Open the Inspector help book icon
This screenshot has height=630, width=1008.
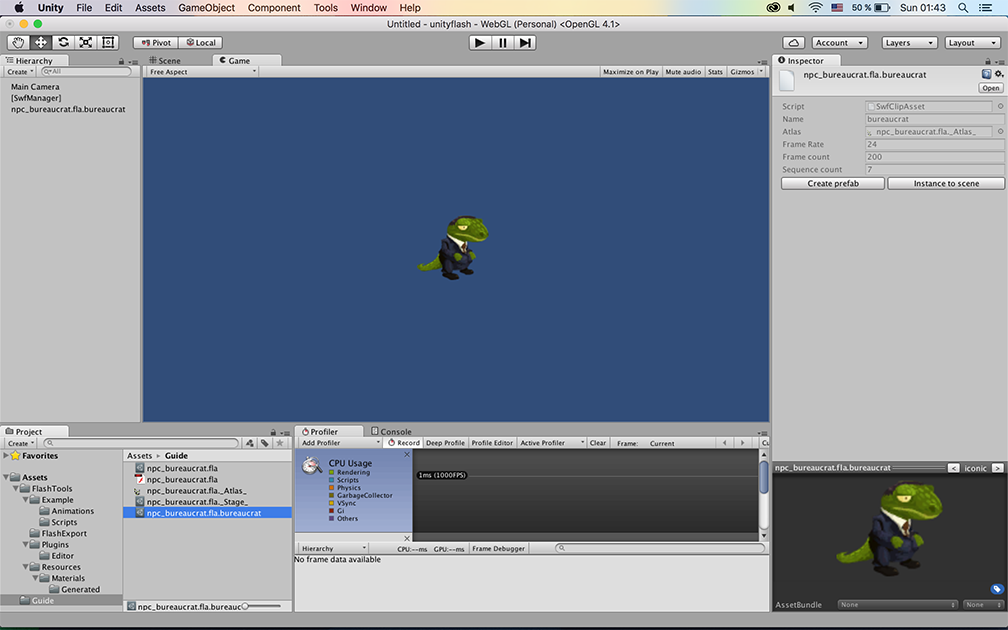pyautogui.click(x=986, y=74)
